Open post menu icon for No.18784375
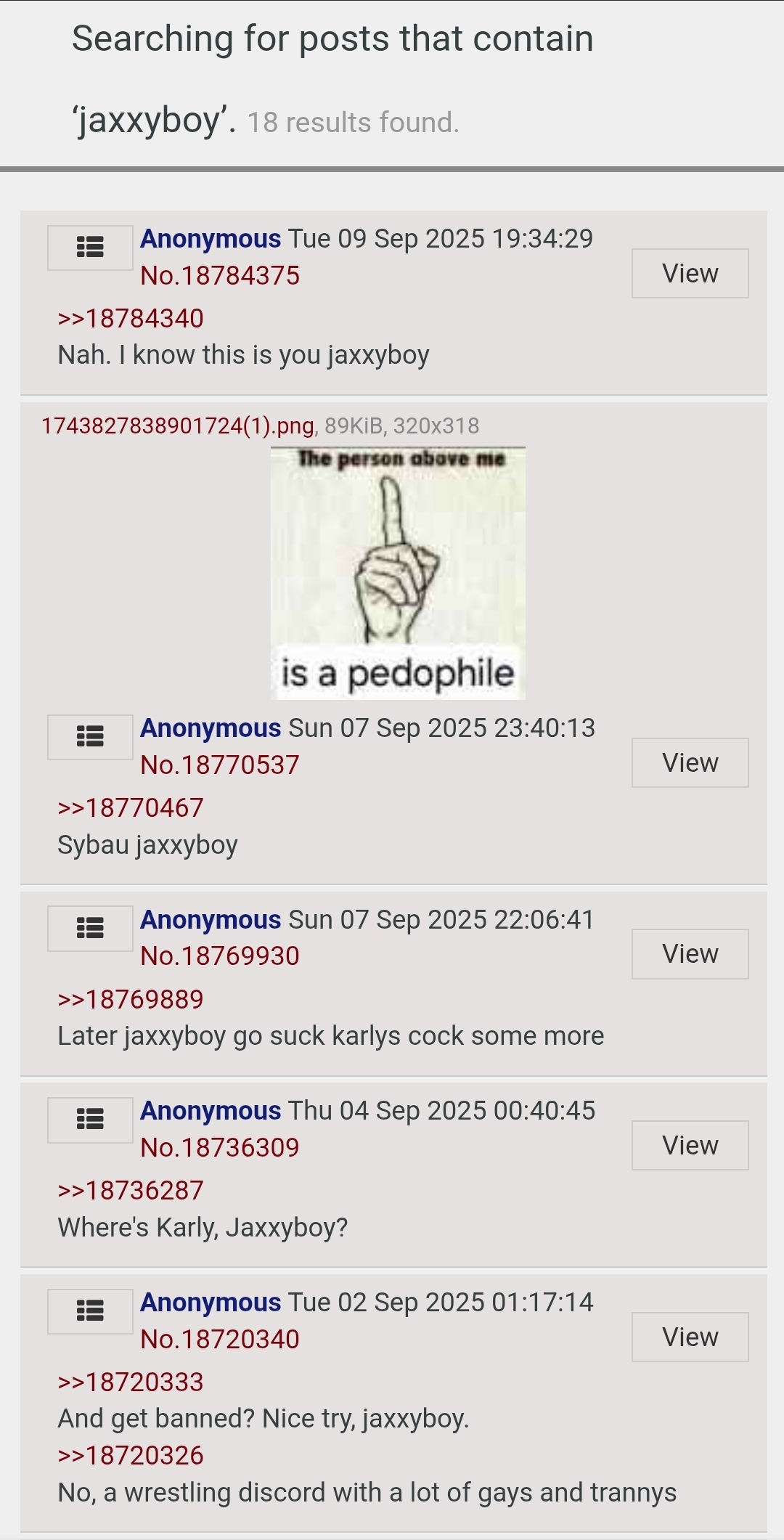784x1540 pixels. point(90,248)
